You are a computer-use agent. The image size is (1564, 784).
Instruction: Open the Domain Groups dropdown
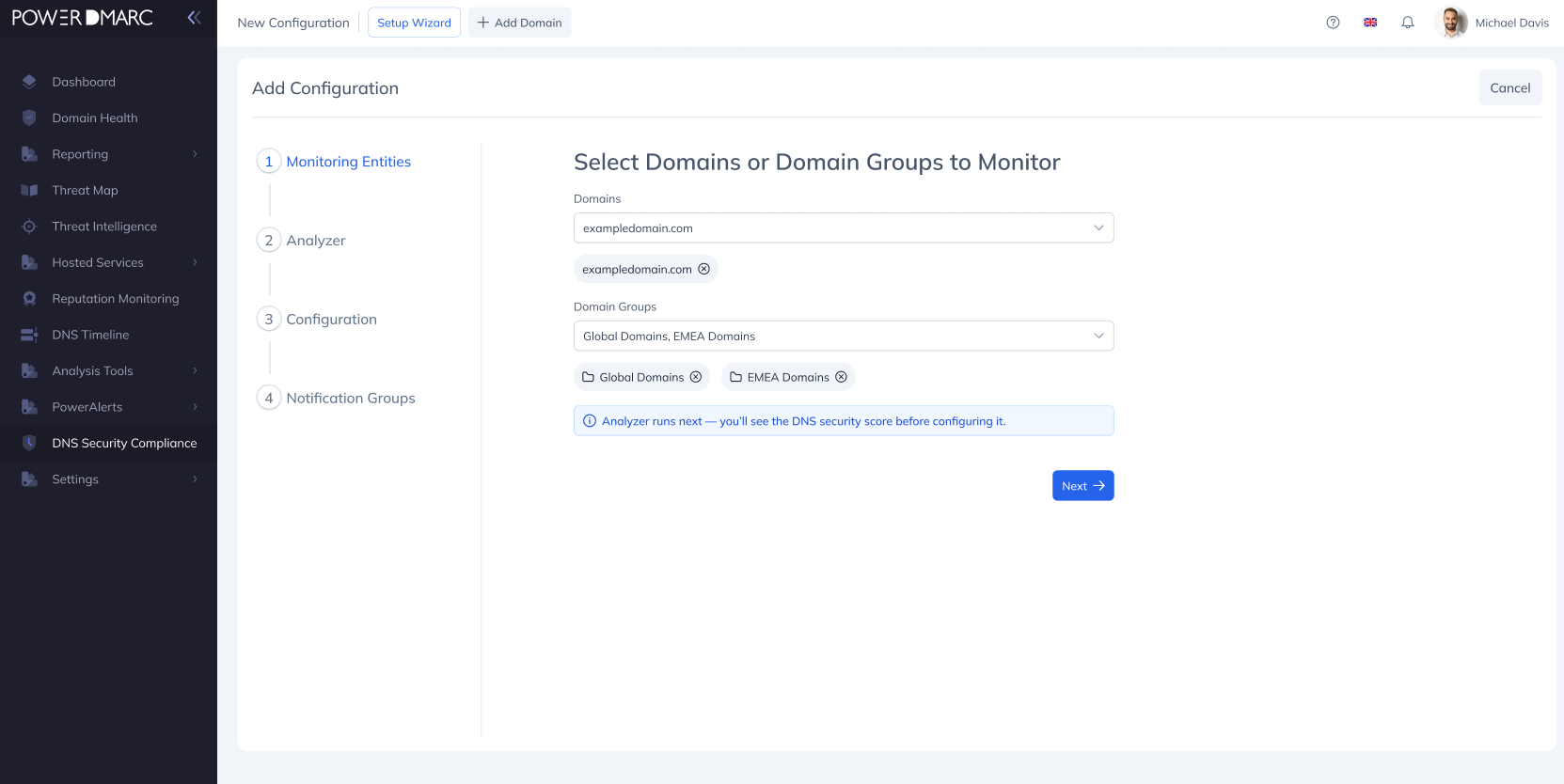click(x=844, y=337)
